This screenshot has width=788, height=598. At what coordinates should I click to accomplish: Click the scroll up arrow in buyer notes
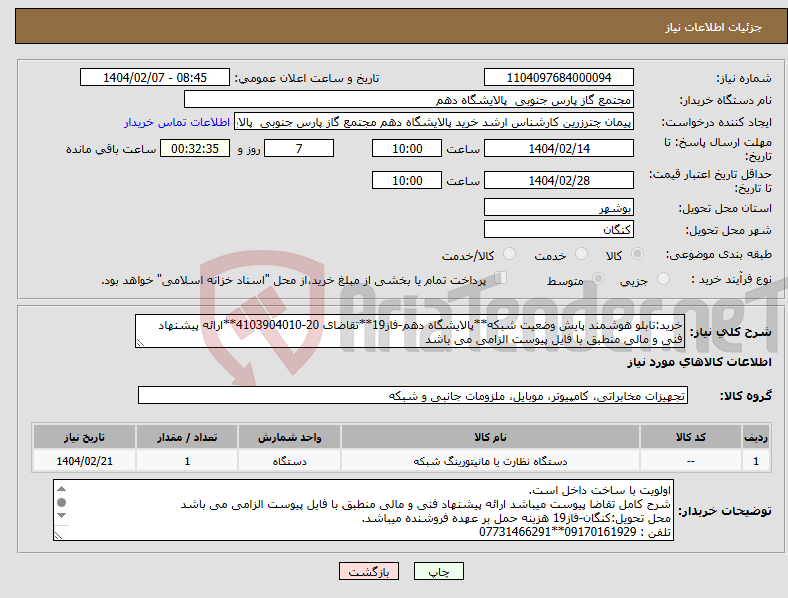point(61,488)
